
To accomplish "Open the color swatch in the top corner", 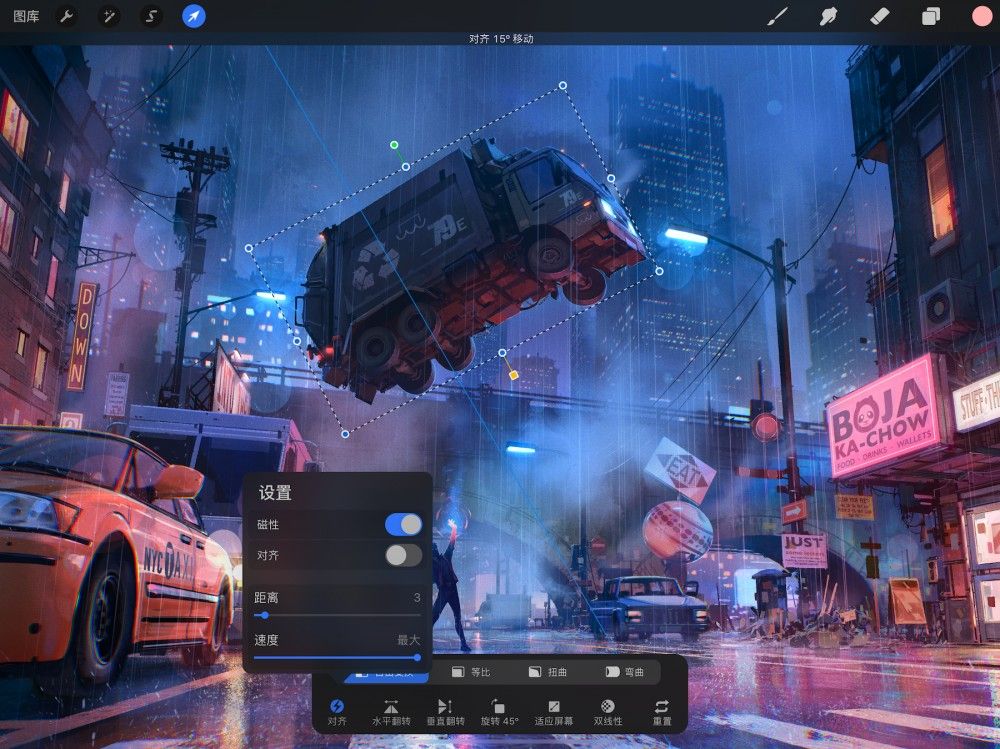I will pyautogui.click(x=975, y=15).
